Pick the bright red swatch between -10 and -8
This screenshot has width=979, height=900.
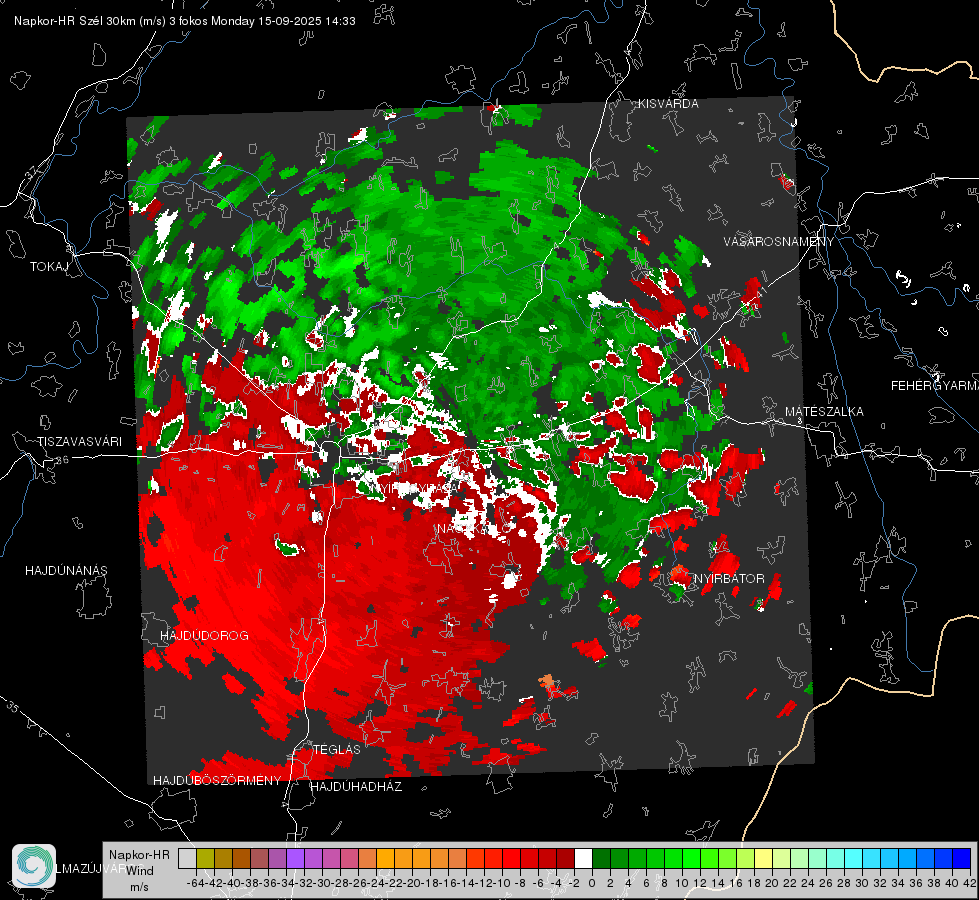pos(511,859)
